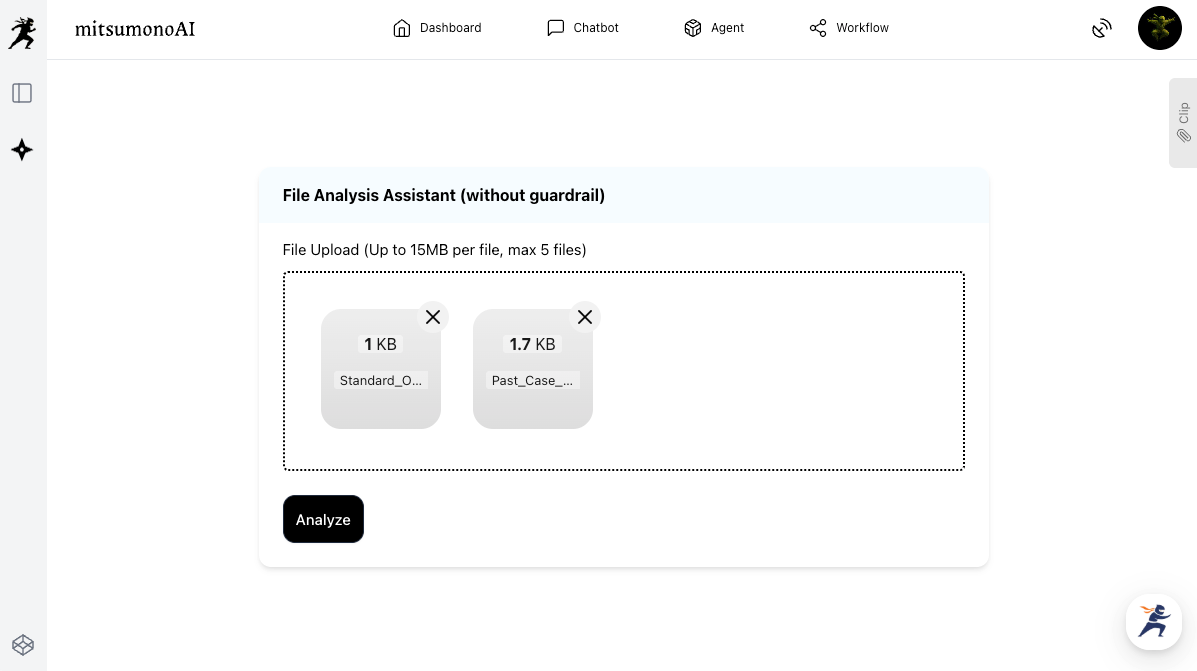
Task: Click the Chatbot speech bubble icon
Action: [556, 28]
